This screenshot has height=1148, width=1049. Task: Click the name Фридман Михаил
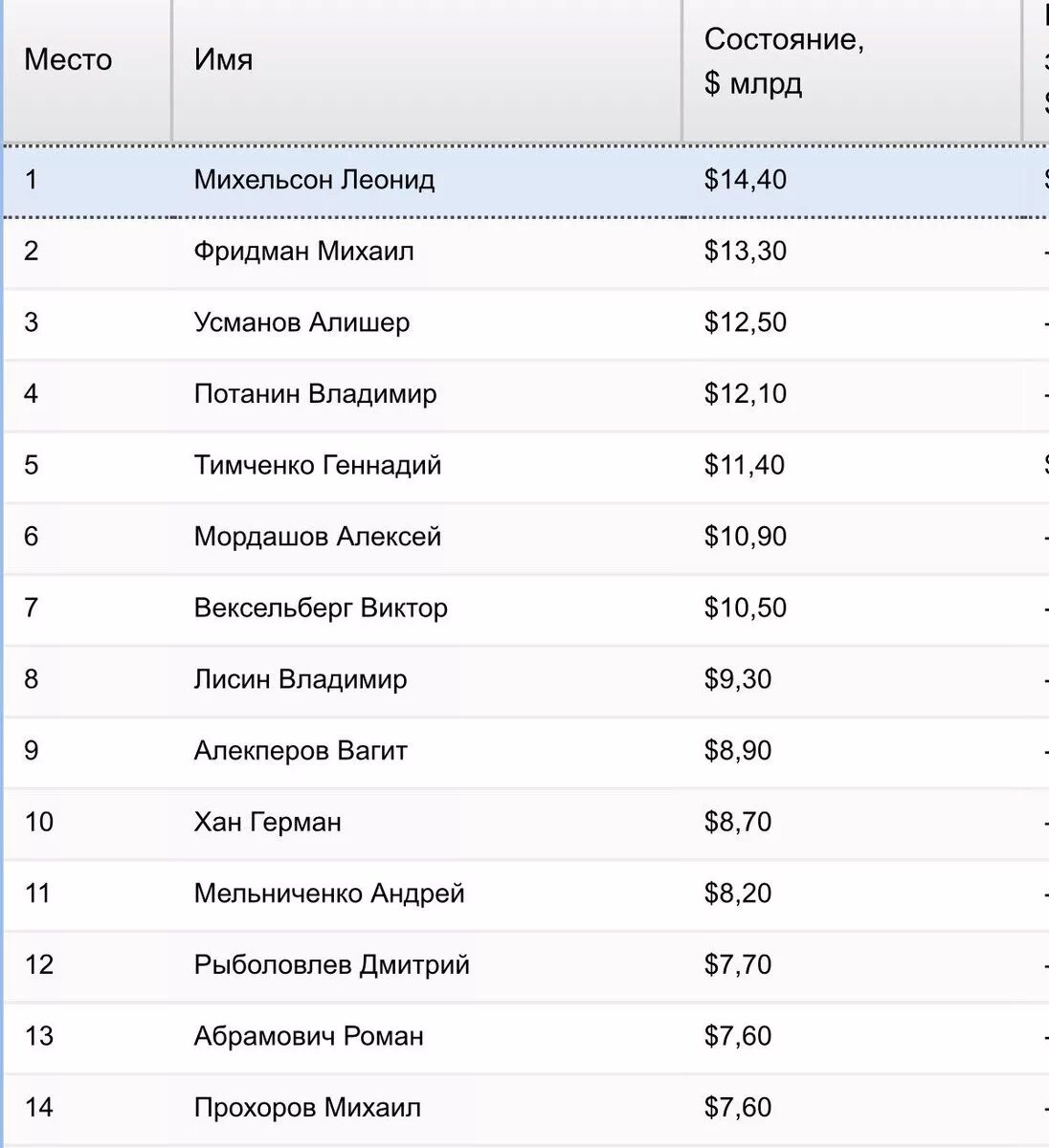pyautogui.click(x=304, y=252)
